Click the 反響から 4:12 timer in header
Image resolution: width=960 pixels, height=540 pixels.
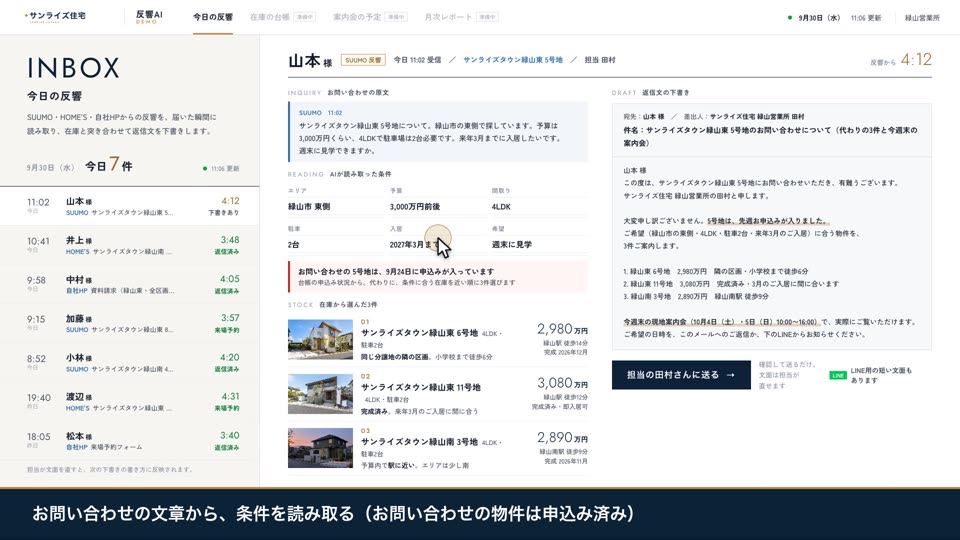pos(901,60)
